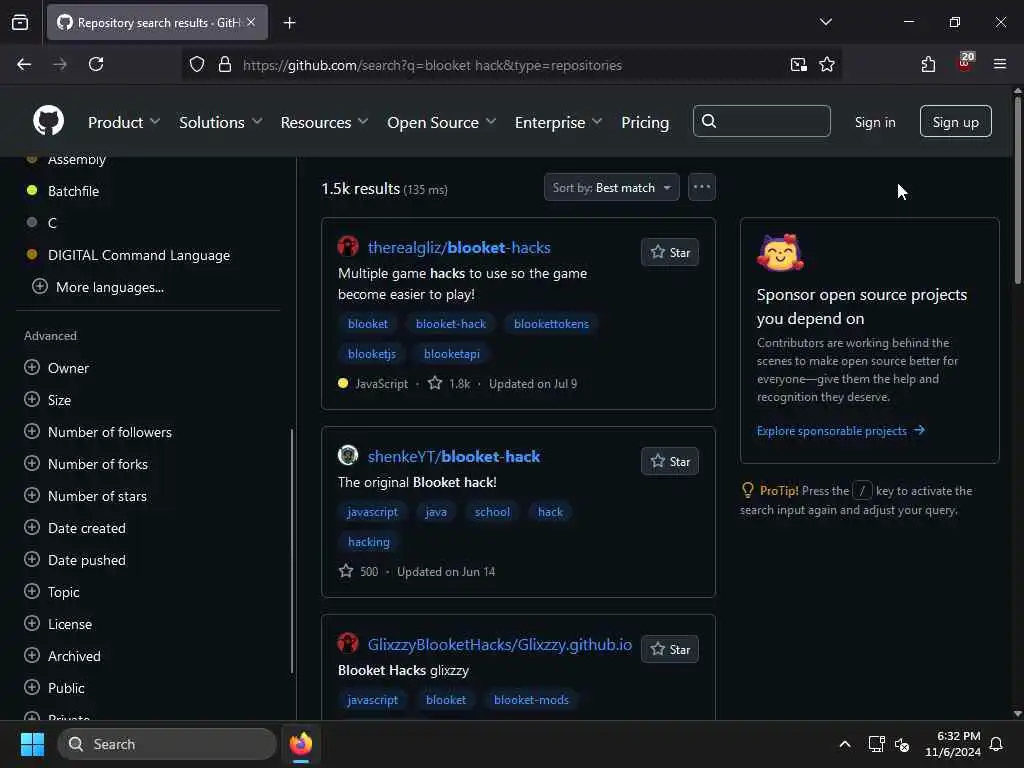1024x768 pixels.
Task: Click the Firefox address bar URL
Action: tap(432, 65)
